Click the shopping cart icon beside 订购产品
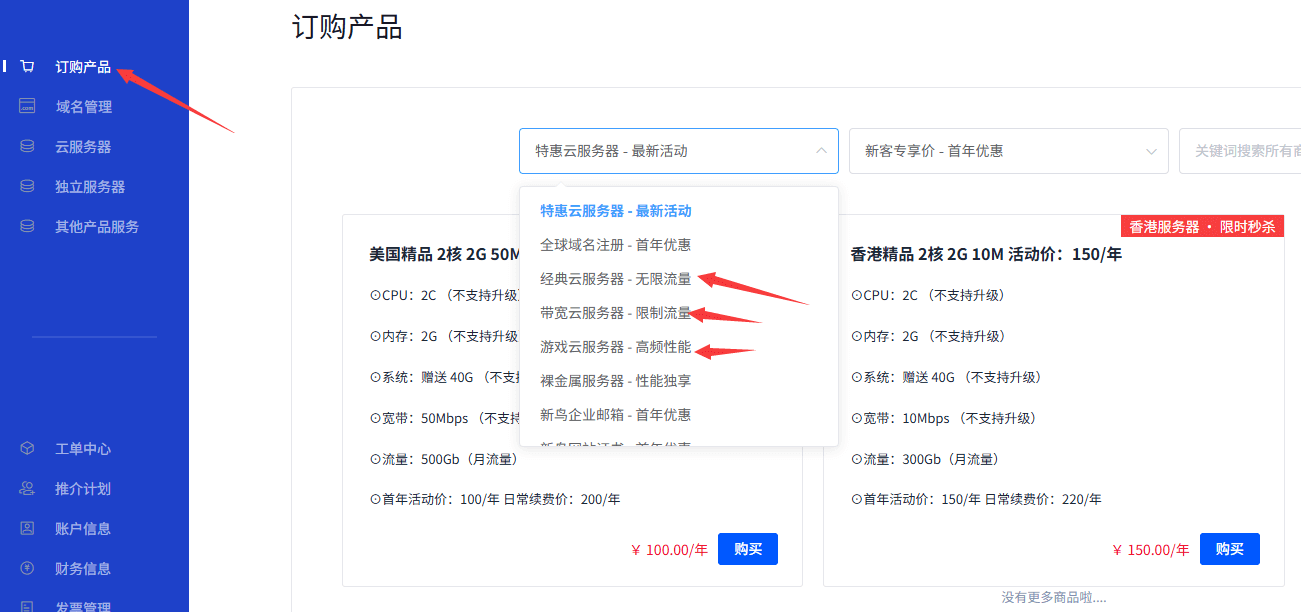 28,67
